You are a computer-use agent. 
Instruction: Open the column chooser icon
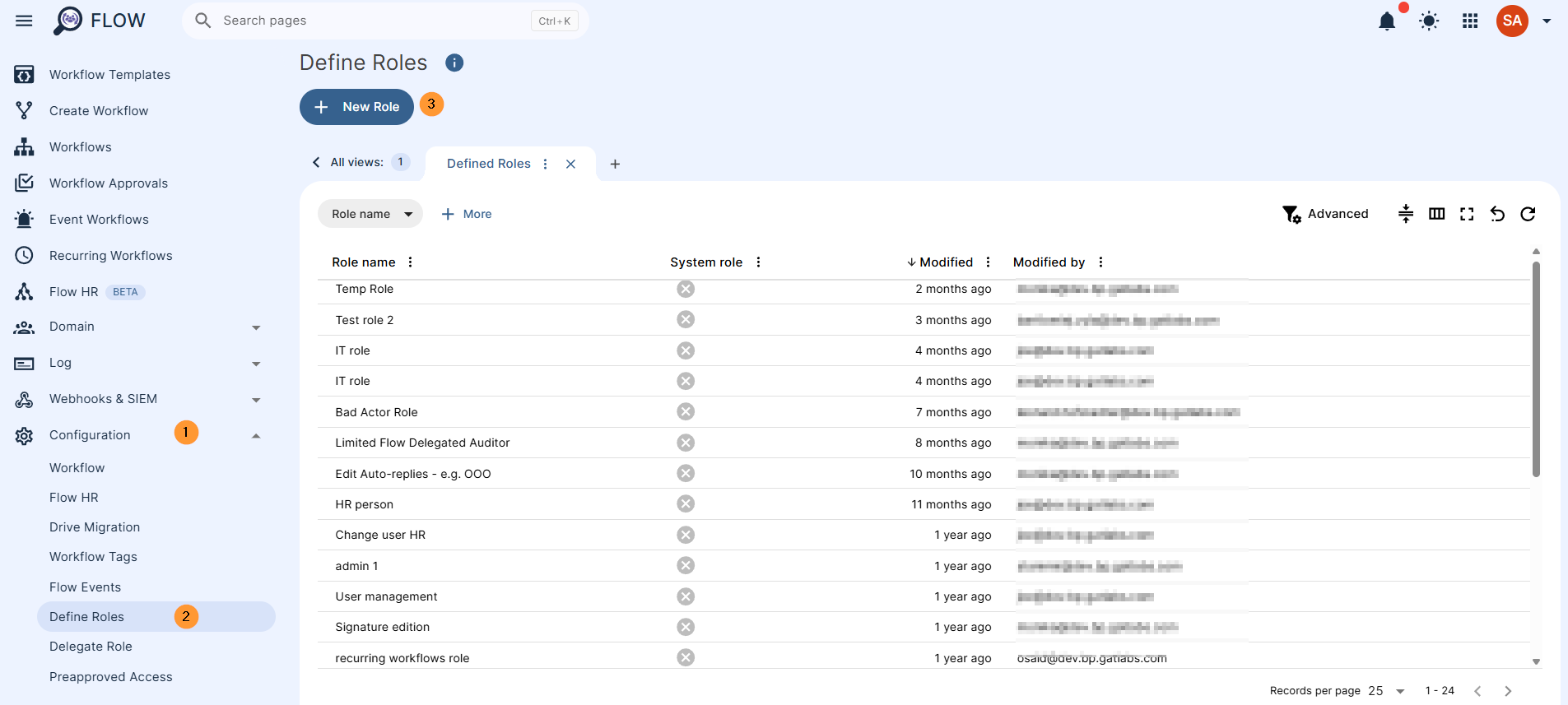point(1437,214)
